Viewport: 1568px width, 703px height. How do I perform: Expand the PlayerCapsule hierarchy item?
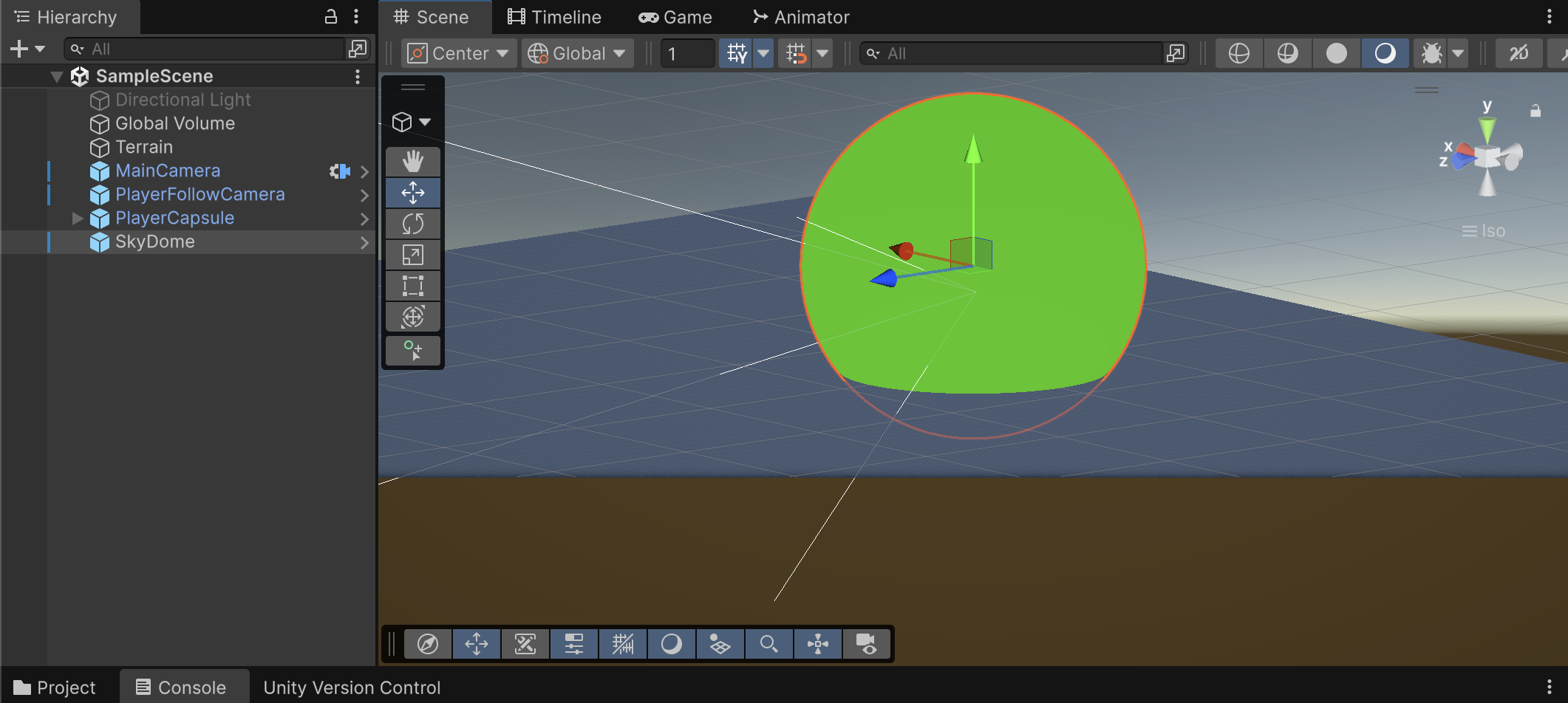(x=78, y=218)
